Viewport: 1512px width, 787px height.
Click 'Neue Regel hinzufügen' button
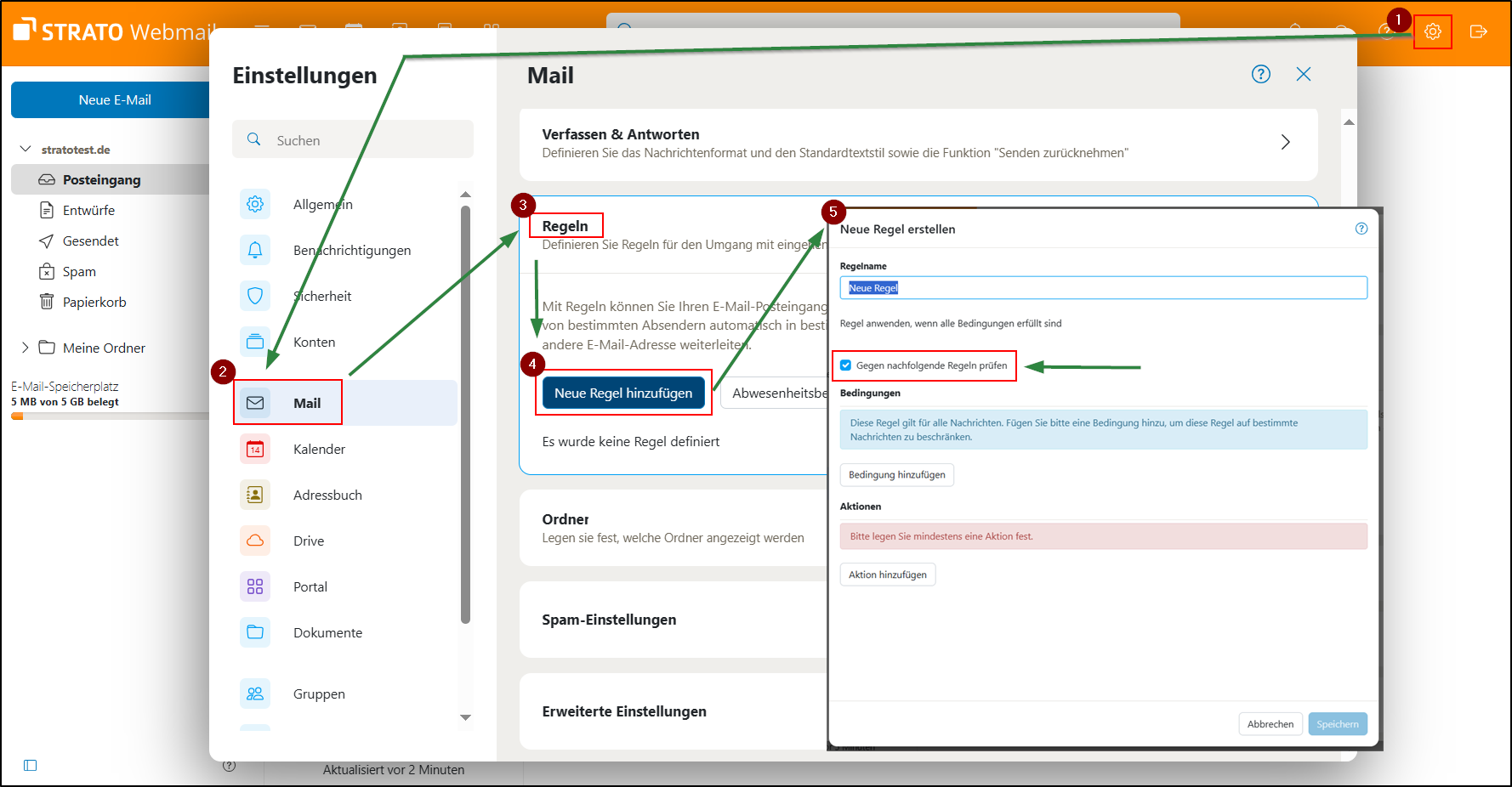[x=622, y=393]
